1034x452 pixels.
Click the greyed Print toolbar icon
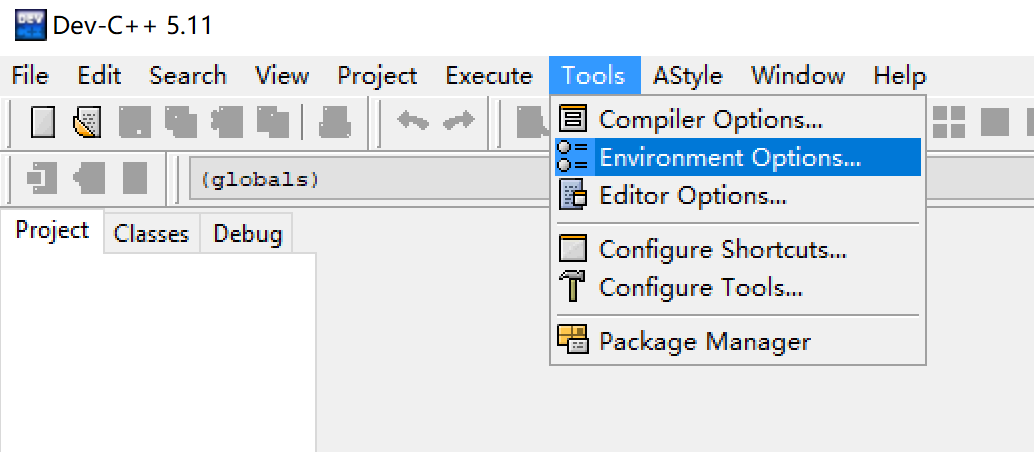coord(334,122)
